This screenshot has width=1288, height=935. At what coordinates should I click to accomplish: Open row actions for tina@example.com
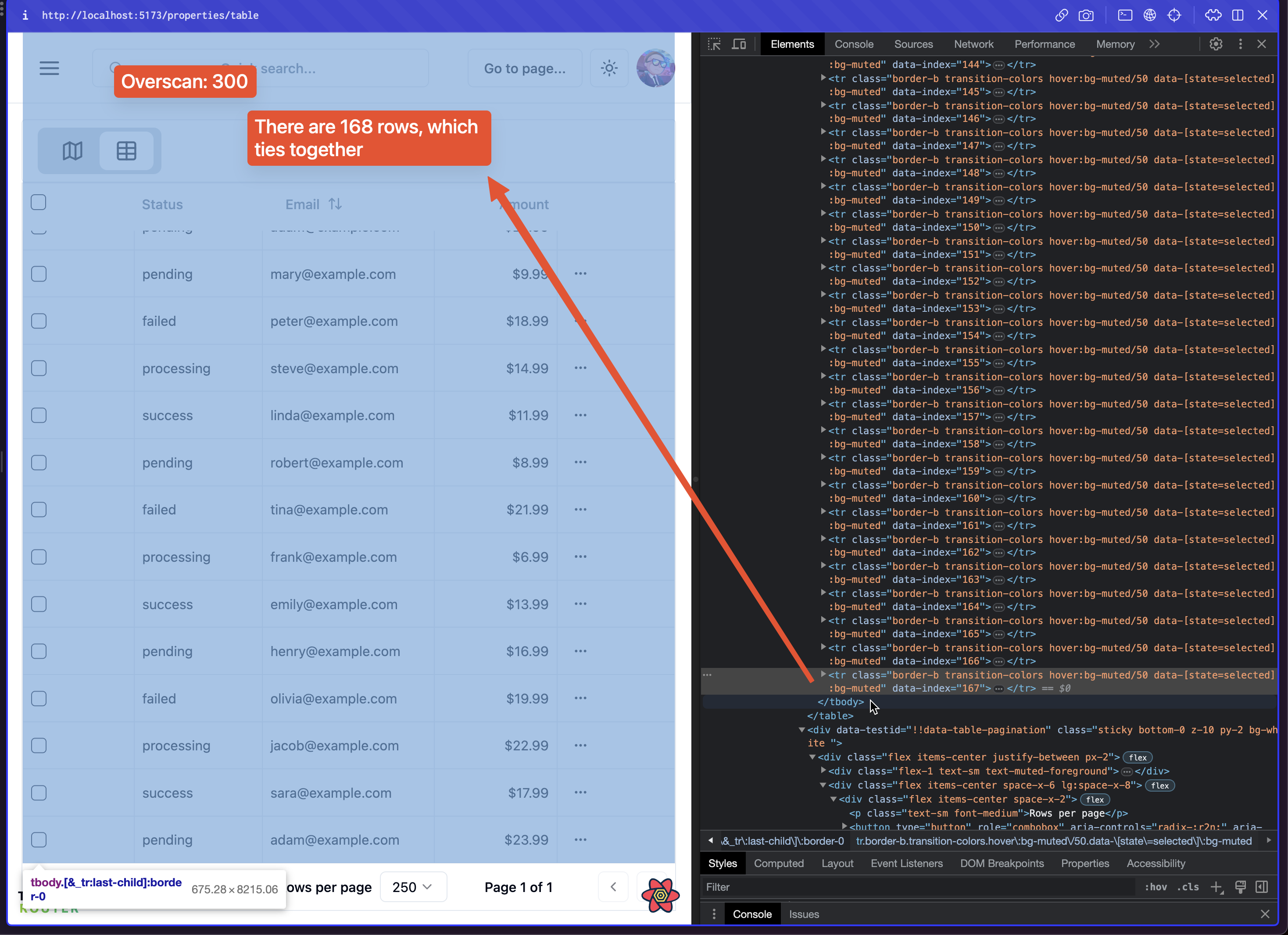(580, 509)
